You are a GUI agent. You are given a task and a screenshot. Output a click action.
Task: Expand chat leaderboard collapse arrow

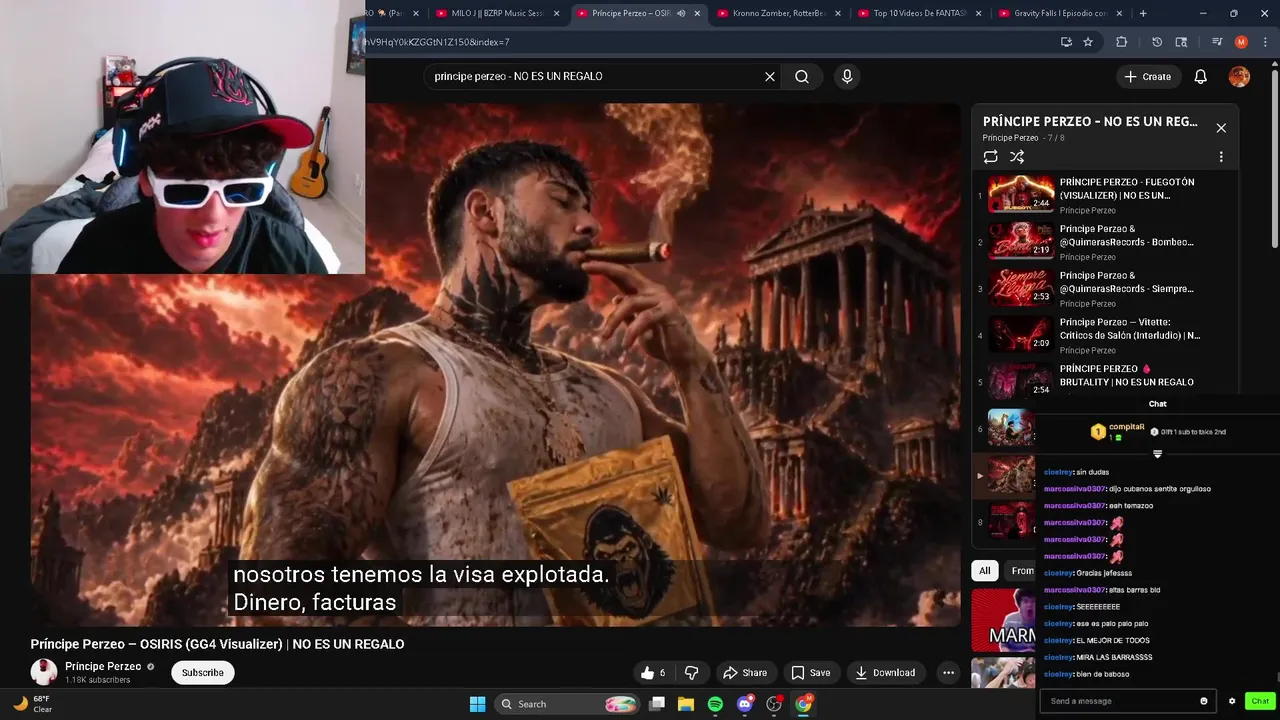click(1157, 454)
